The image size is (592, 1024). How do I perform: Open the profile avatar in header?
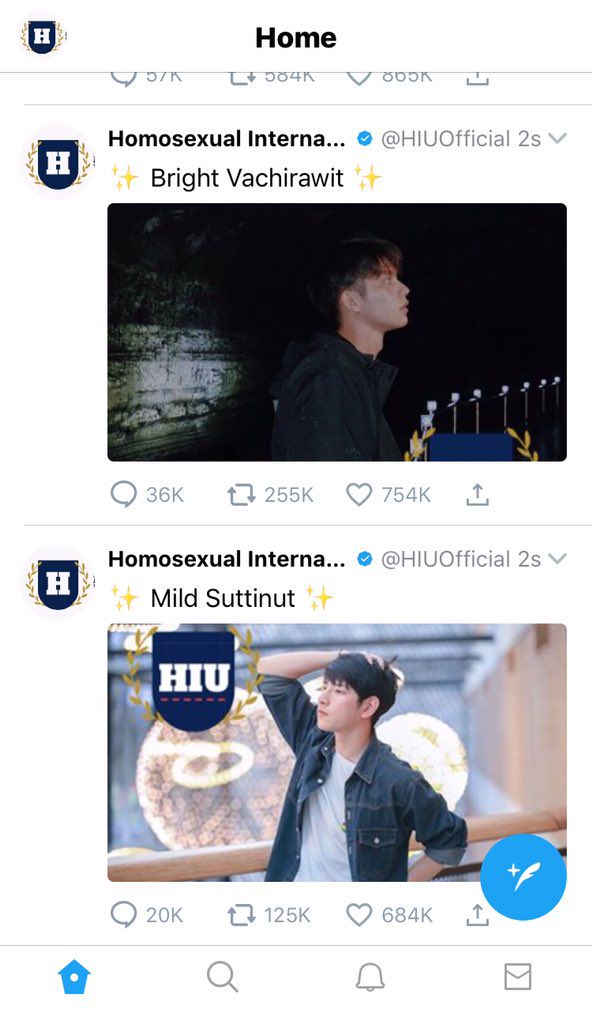point(42,37)
